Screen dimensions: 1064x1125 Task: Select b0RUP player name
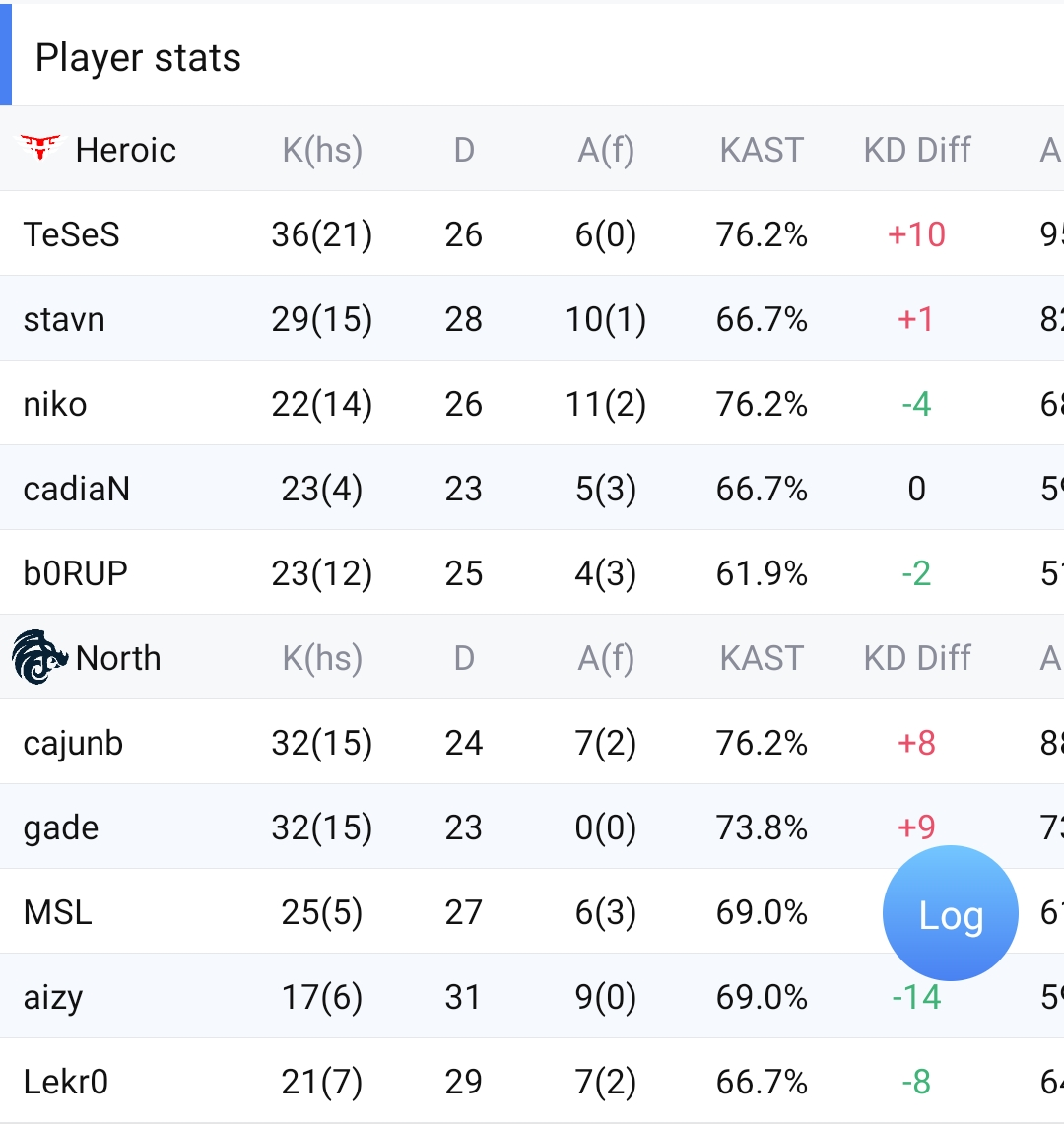(76, 573)
